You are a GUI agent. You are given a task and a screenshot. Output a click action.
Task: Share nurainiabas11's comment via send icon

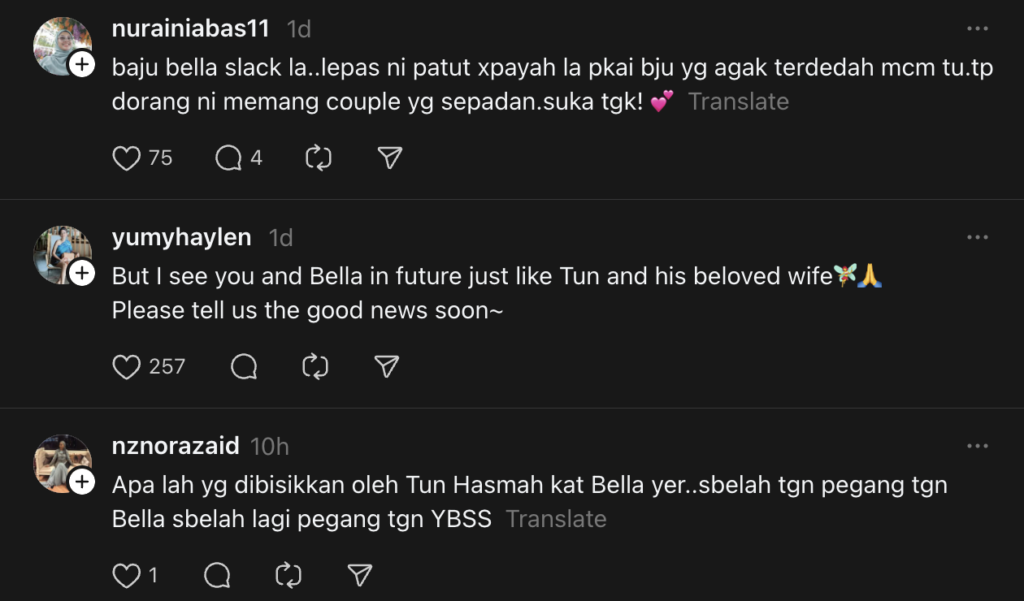click(x=390, y=158)
